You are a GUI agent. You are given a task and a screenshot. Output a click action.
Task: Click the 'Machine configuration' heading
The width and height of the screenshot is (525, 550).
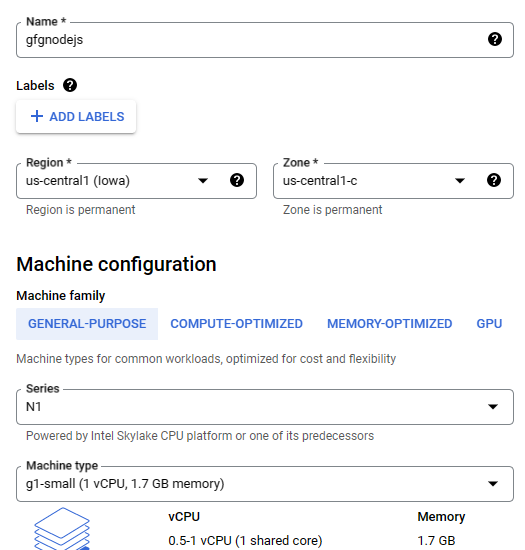116,264
